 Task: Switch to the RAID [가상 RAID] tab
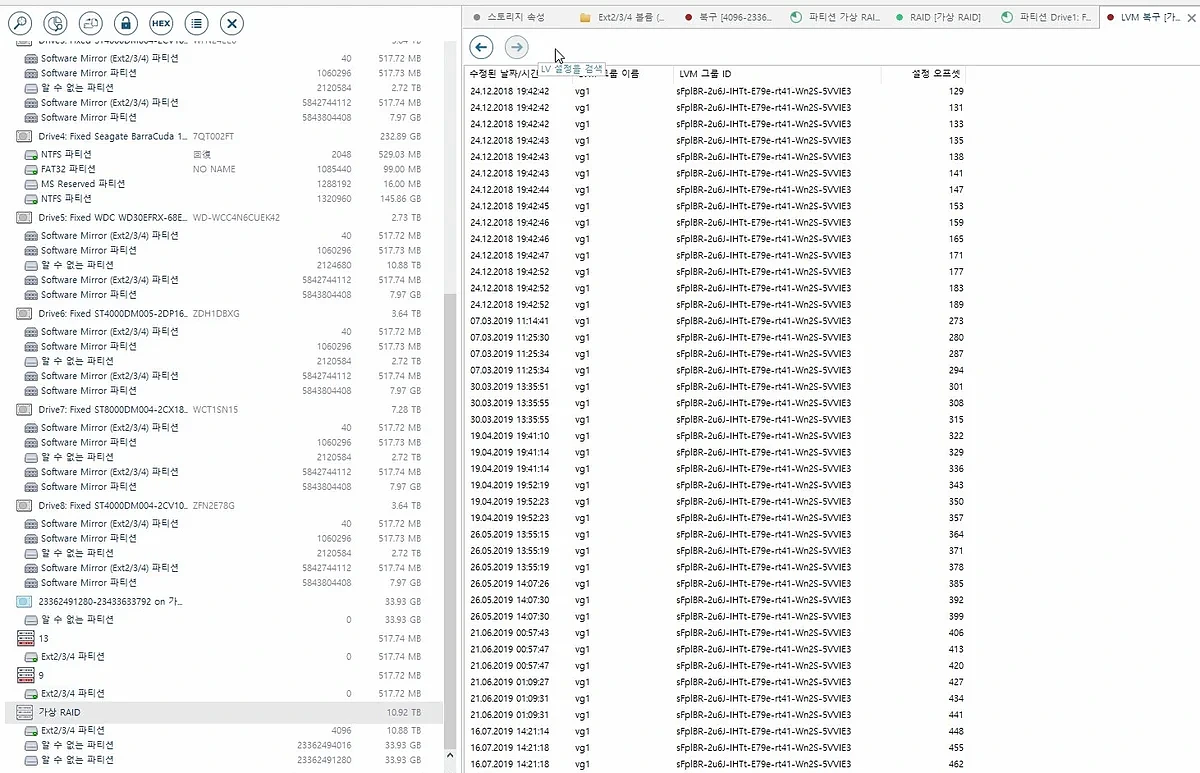(940, 17)
